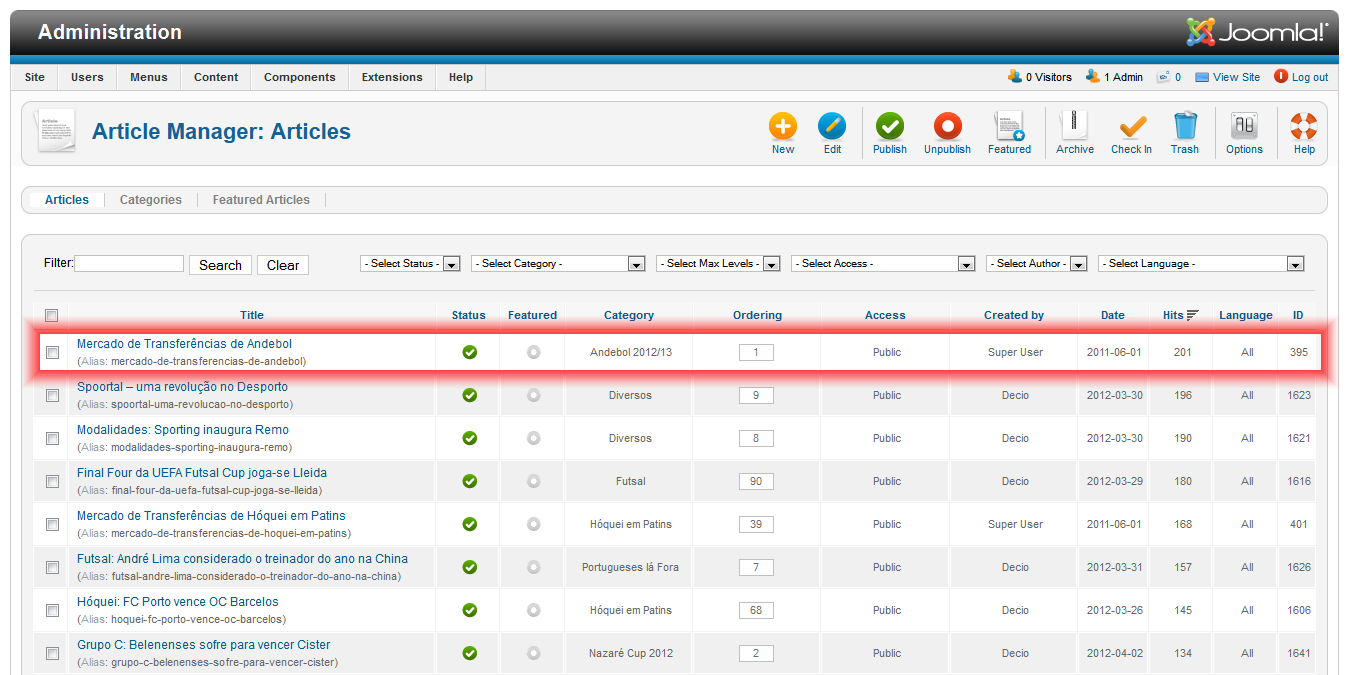Click the Search button next to the filter
Screen dimensions: 1349x675
pos(220,265)
